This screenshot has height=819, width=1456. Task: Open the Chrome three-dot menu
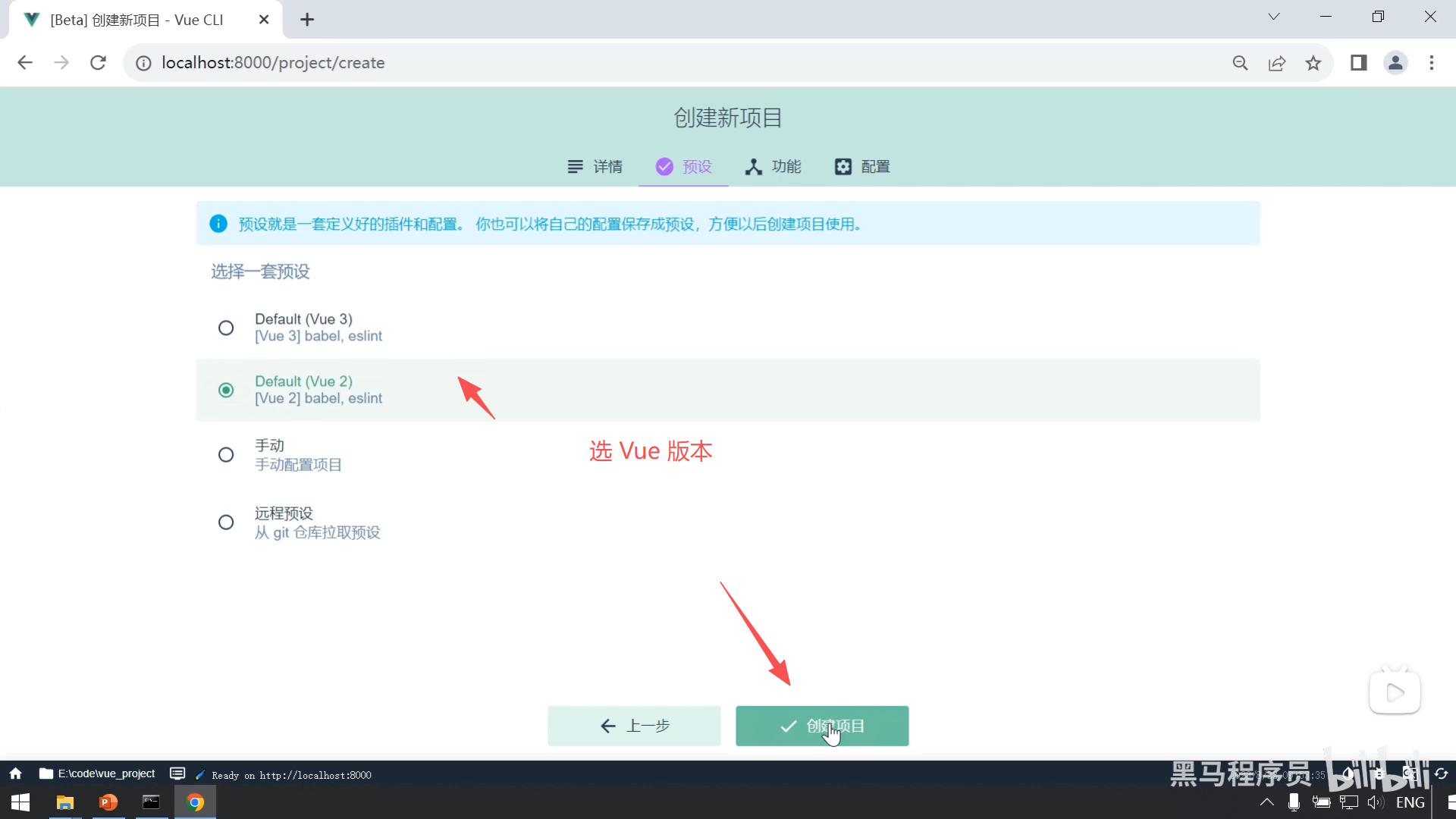tap(1432, 63)
